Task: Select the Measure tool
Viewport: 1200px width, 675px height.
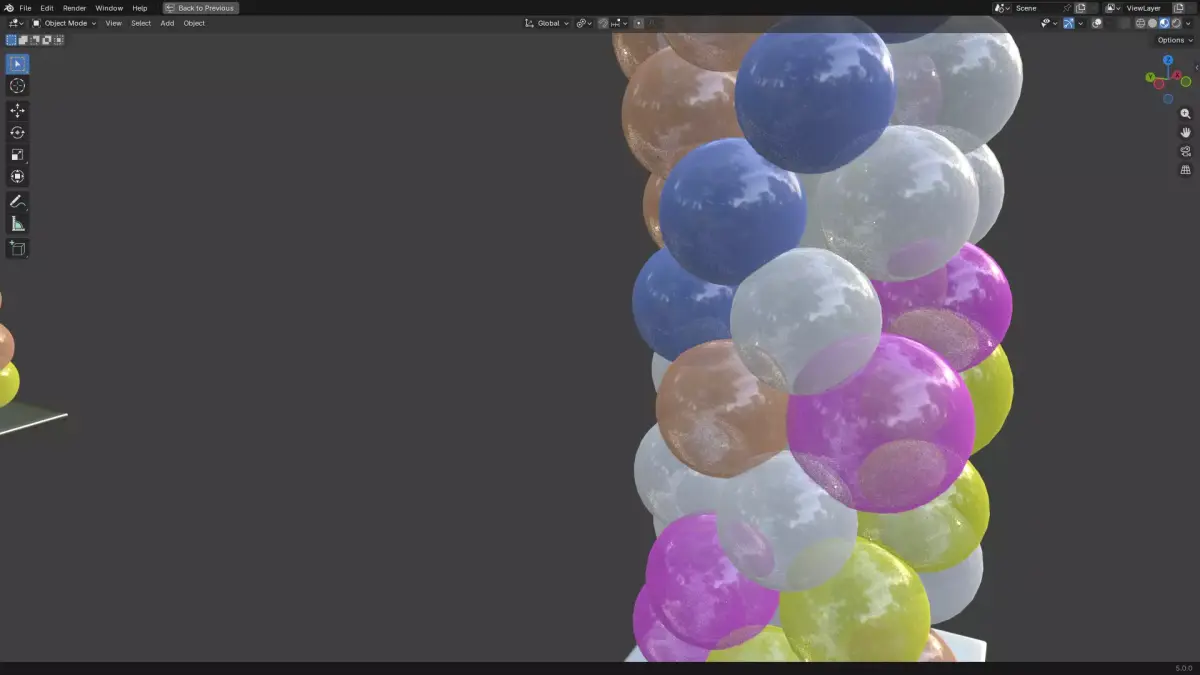Action: pos(17,223)
